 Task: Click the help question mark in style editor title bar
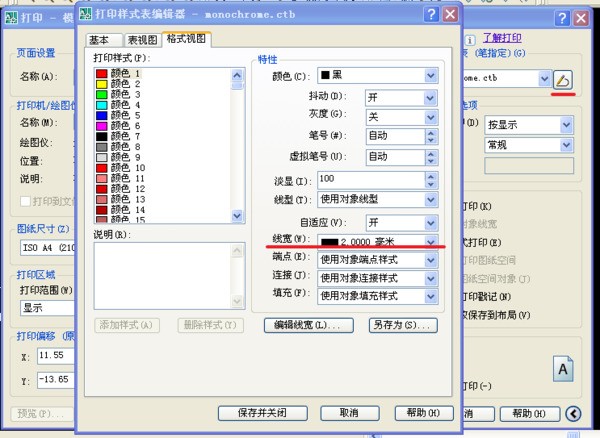[430, 14]
